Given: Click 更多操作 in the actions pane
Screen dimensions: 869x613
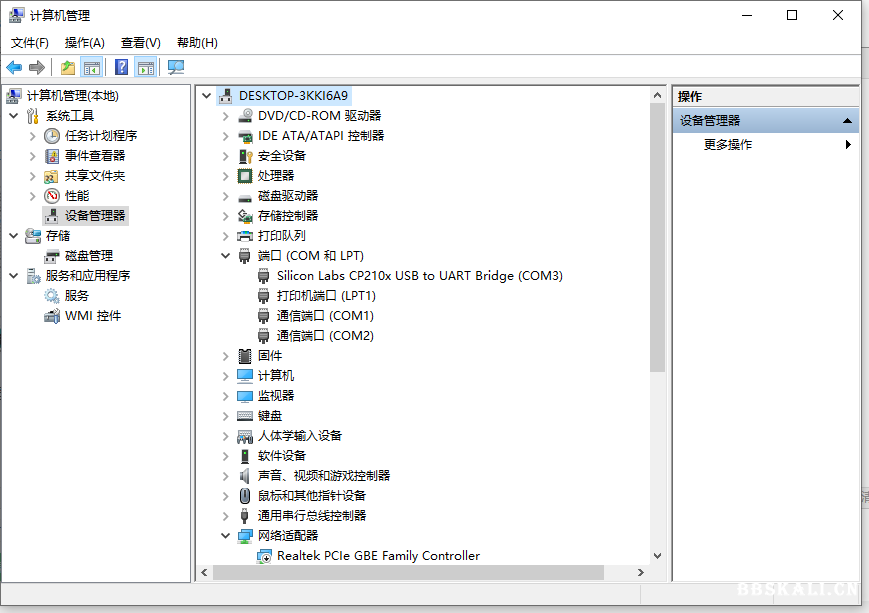Looking at the screenshot, I should pos(728,144).
